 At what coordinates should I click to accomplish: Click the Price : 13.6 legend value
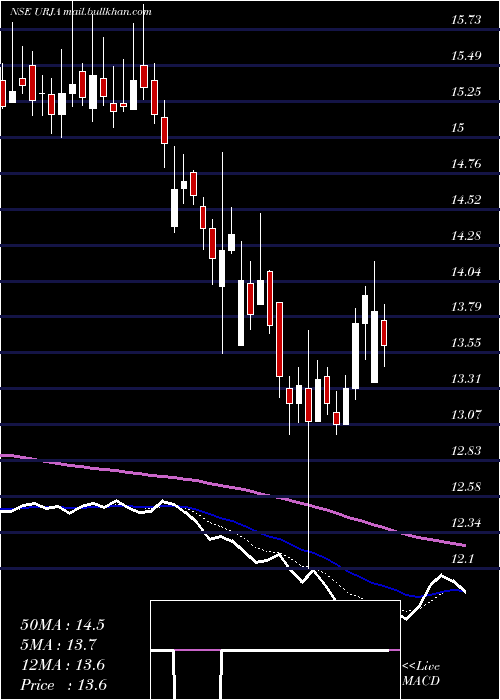(63, 685)
